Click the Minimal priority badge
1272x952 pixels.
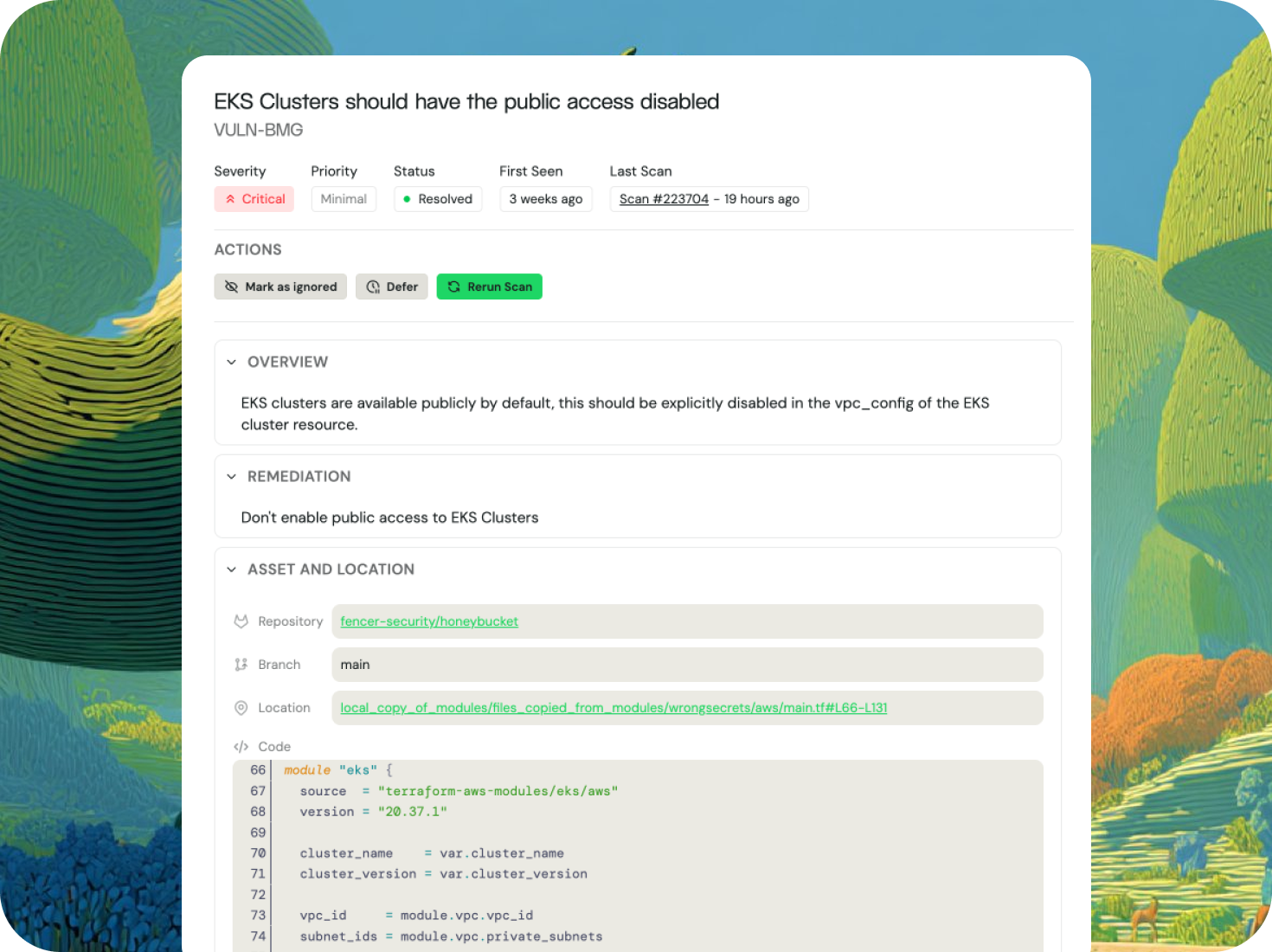pos(344,199)
